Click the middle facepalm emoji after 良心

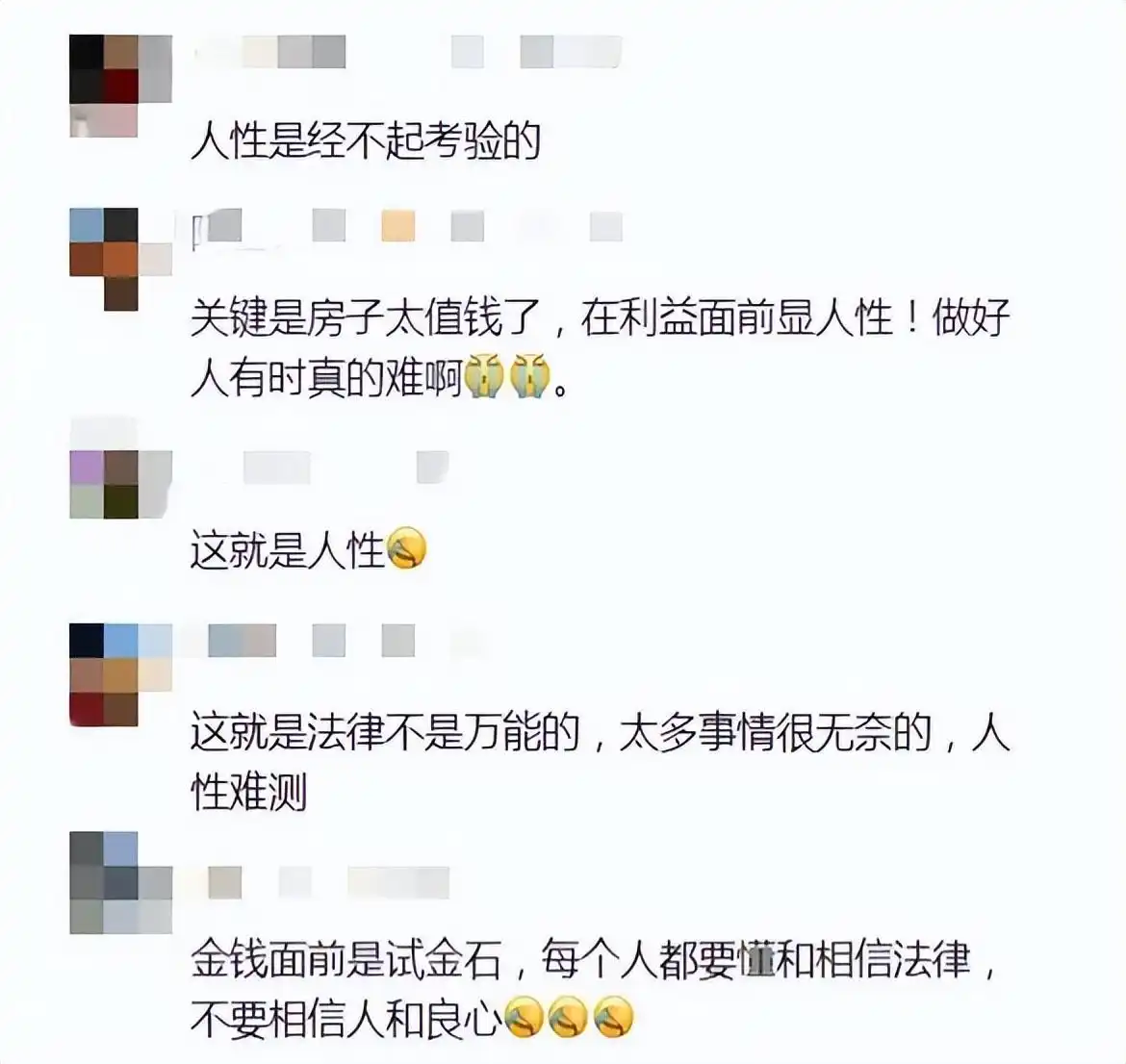[568, 1017]
